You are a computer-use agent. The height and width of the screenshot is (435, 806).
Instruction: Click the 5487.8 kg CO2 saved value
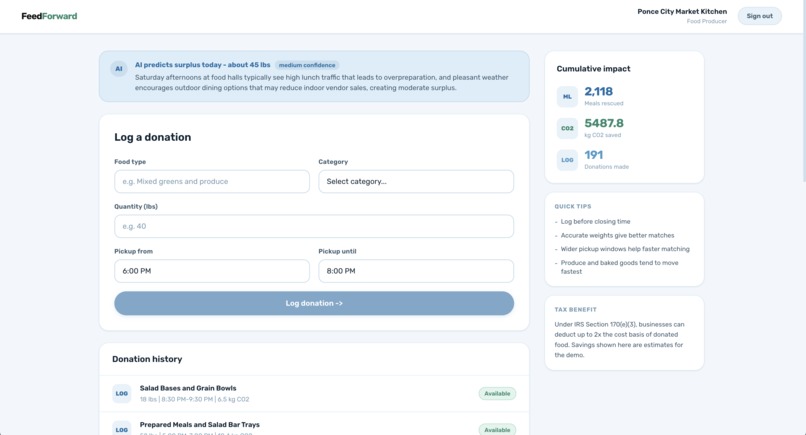click(x=604, y=123)
